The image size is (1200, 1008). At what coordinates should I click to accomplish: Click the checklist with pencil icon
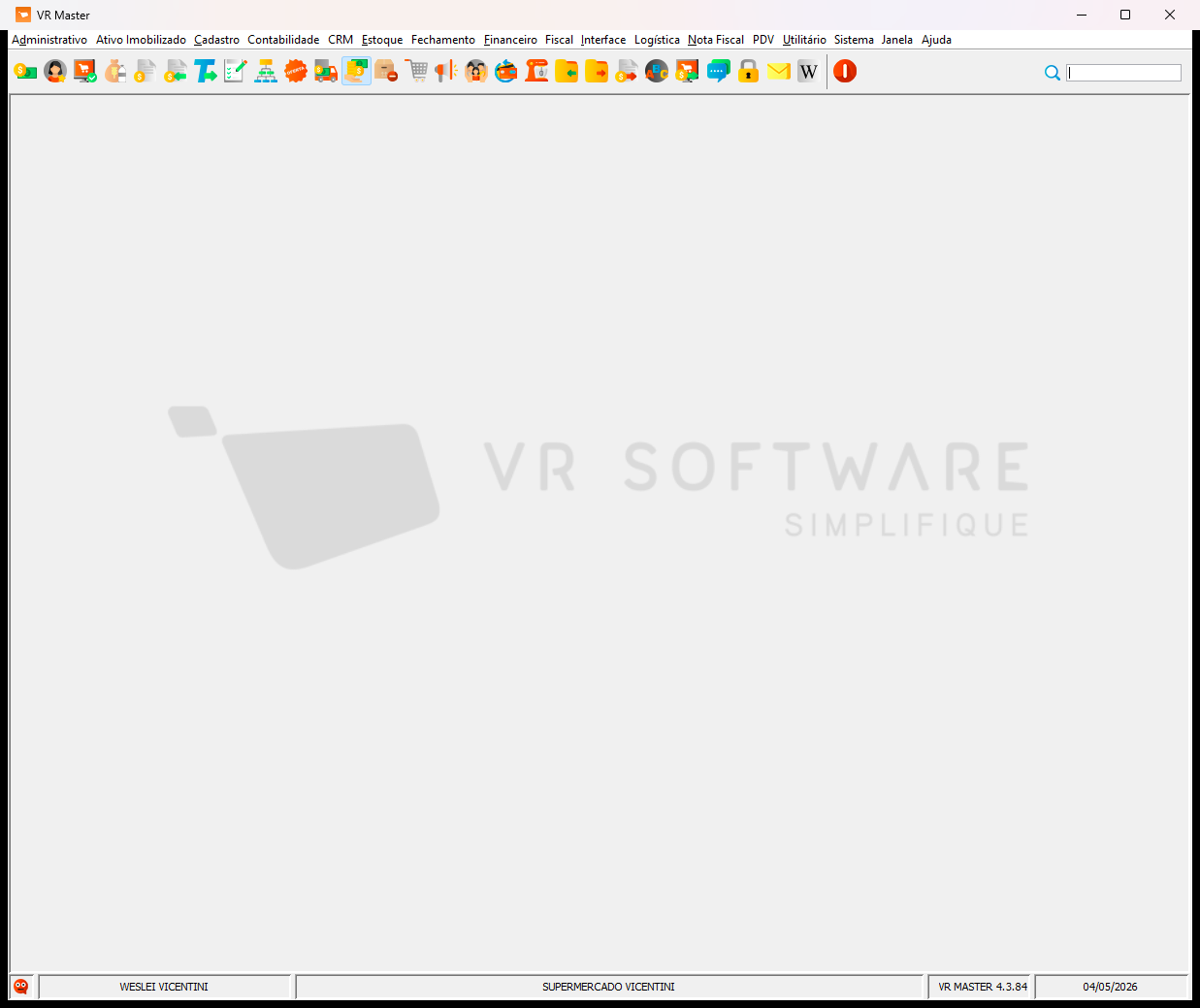(x=236, y=71)
